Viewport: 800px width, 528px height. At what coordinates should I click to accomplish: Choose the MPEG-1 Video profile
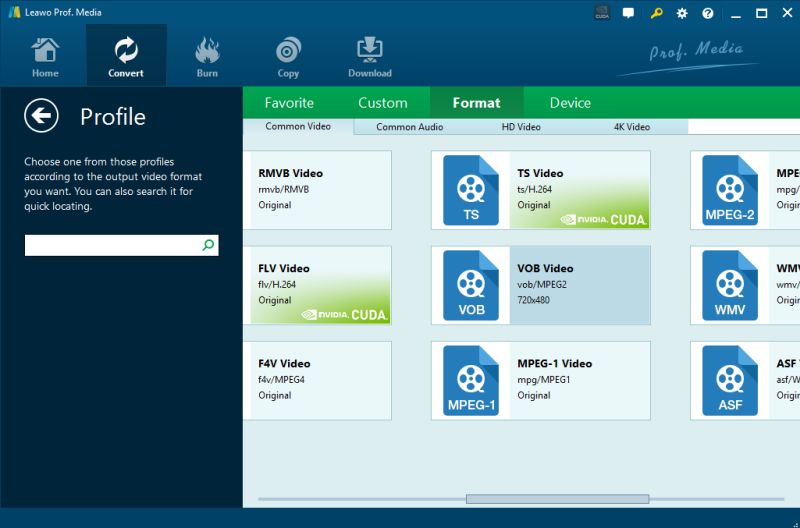click(540, 380)
